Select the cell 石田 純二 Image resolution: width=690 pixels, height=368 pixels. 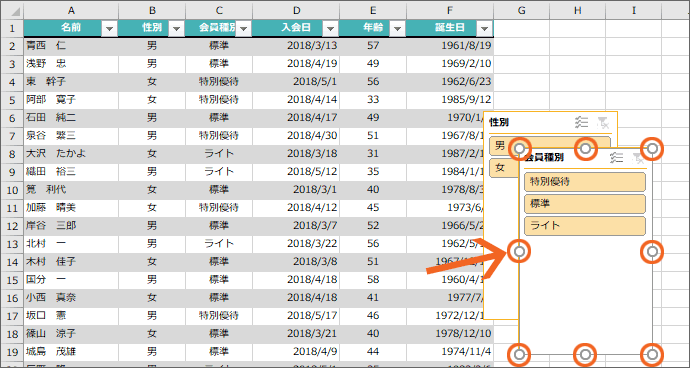tap(71, 118)
